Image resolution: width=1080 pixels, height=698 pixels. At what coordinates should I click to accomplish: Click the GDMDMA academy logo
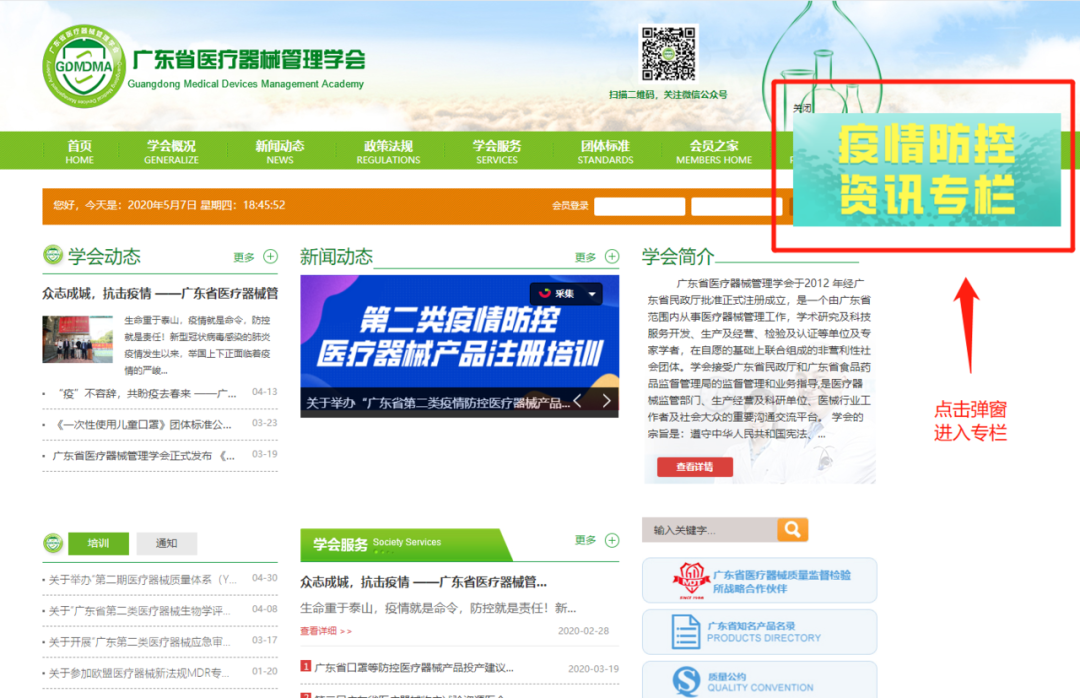click(x=84, y=66)
